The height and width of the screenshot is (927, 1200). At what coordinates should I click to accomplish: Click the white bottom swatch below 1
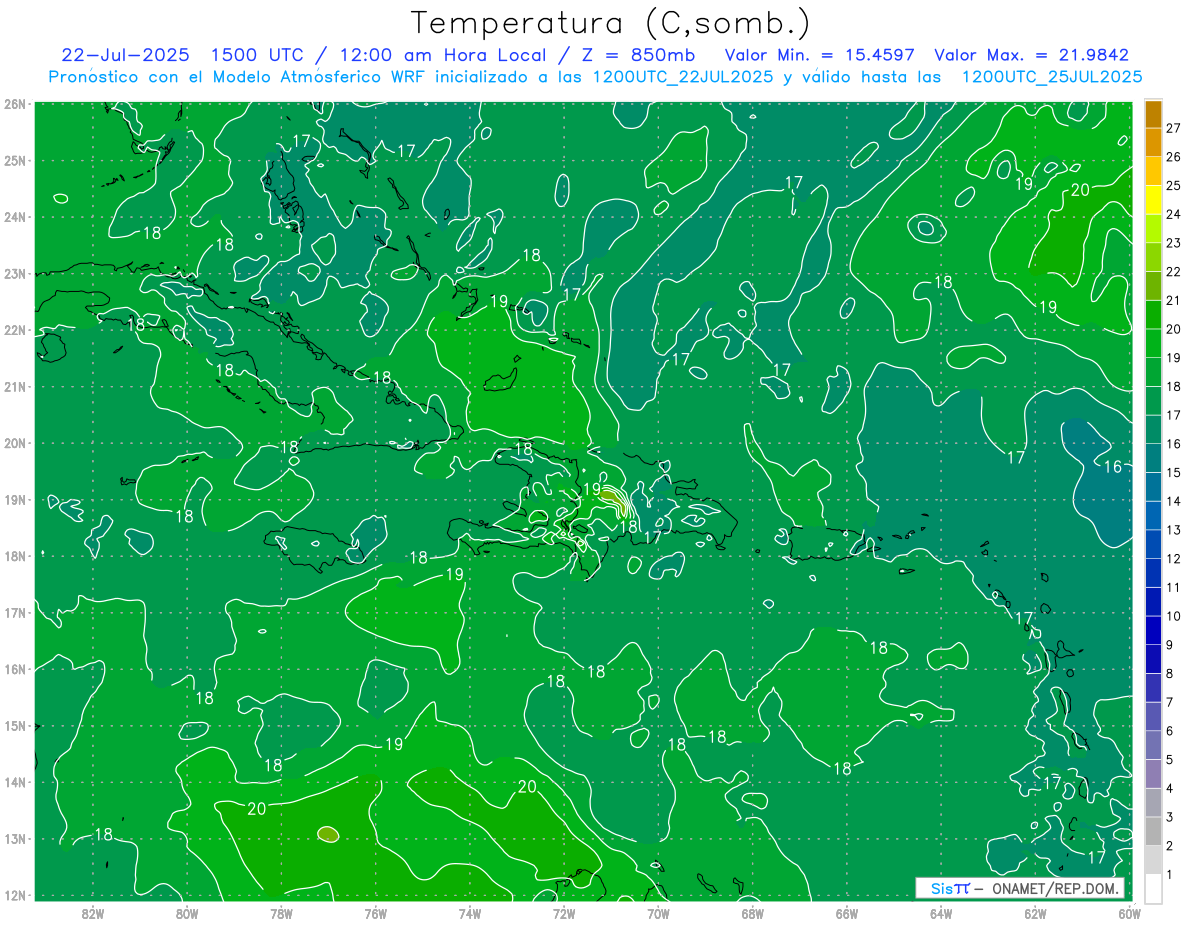coord(1153,887)
